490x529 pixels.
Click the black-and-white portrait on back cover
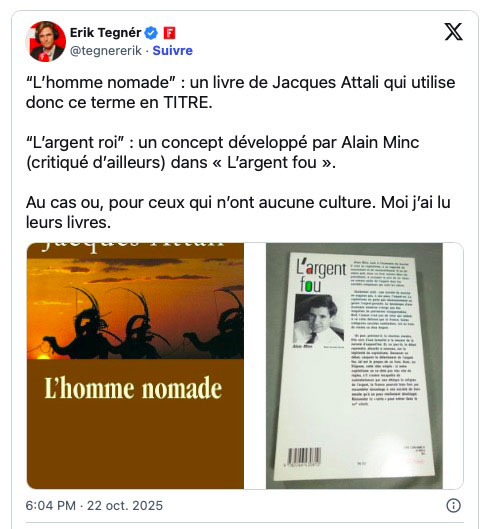click(x=319, y=319)
